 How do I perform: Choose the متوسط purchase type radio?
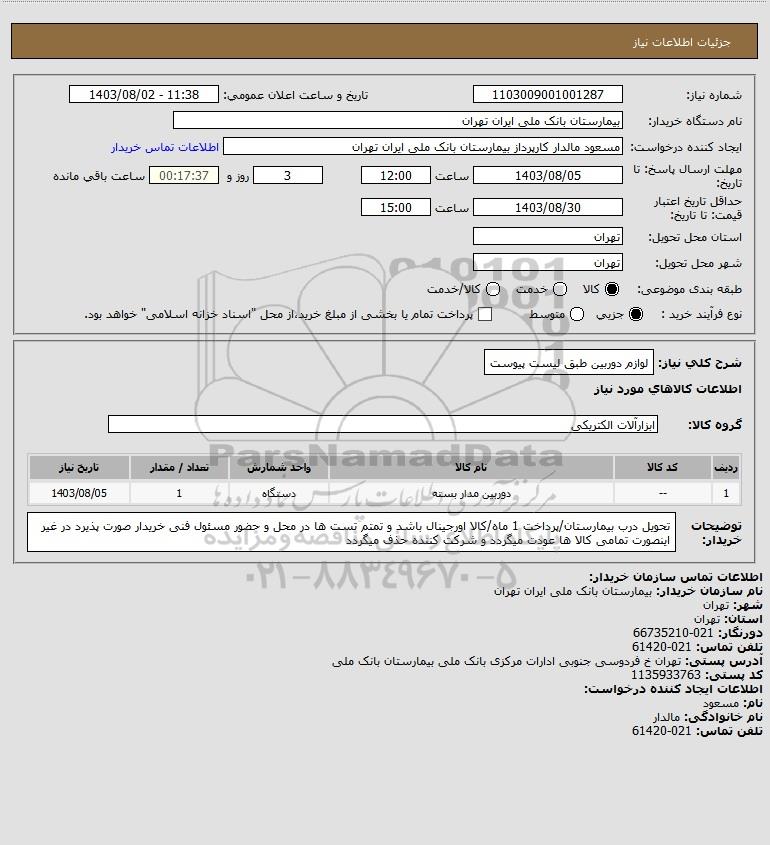577,314
